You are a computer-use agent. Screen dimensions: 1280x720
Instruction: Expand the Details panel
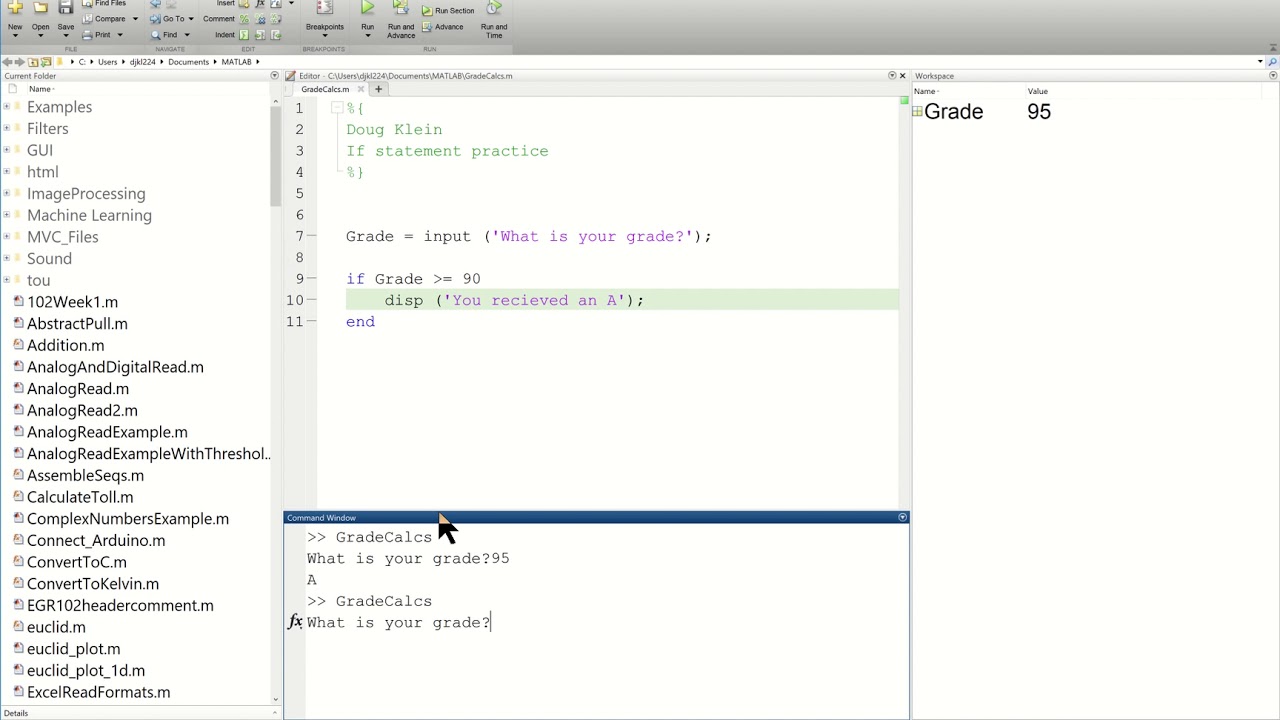[x=274, y=713]
